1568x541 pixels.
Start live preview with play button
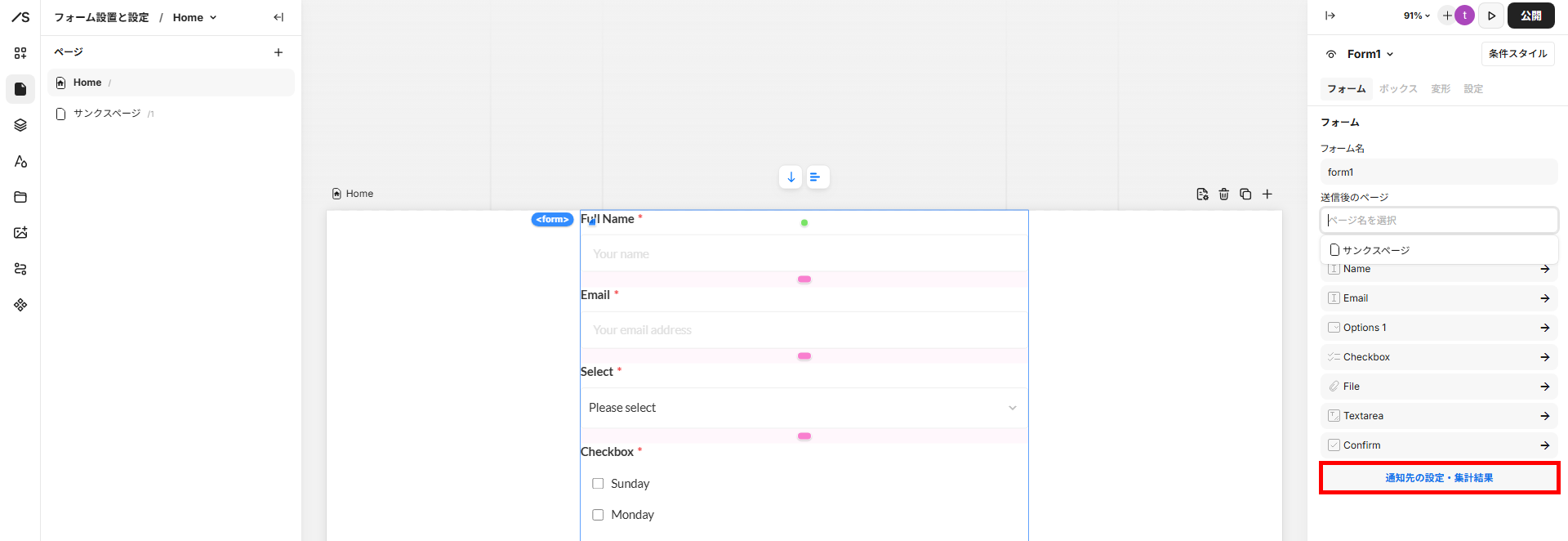tap(1491, 16)
